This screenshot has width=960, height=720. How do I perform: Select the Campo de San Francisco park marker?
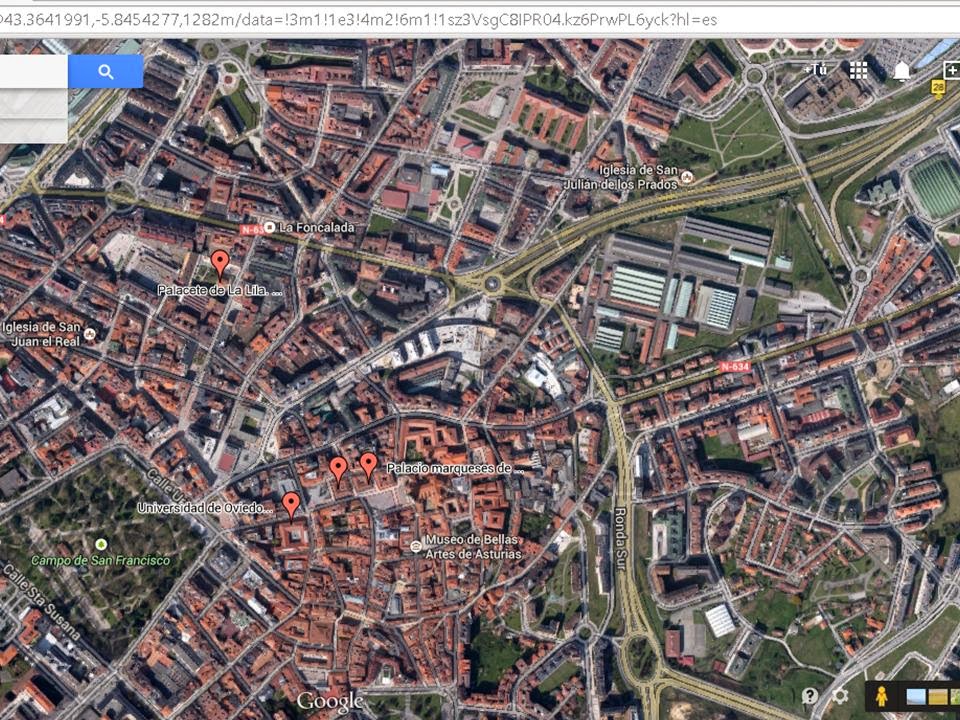pyautogui.click(x=101, y=544)
